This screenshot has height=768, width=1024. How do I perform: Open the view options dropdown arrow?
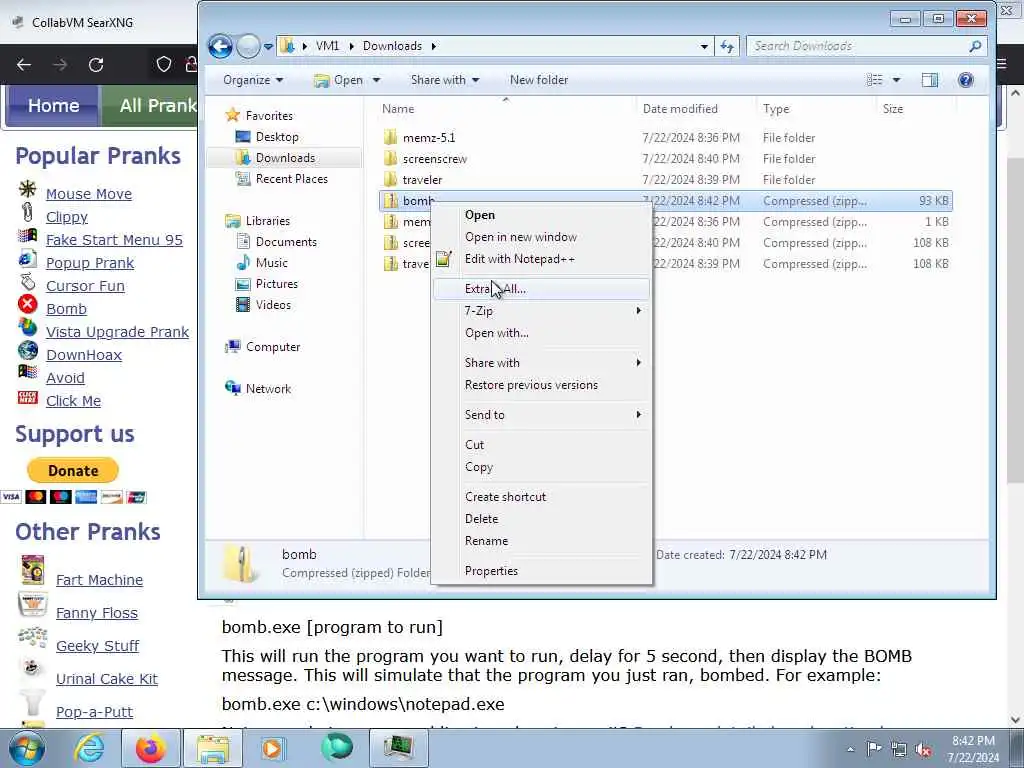pos(896,80)
